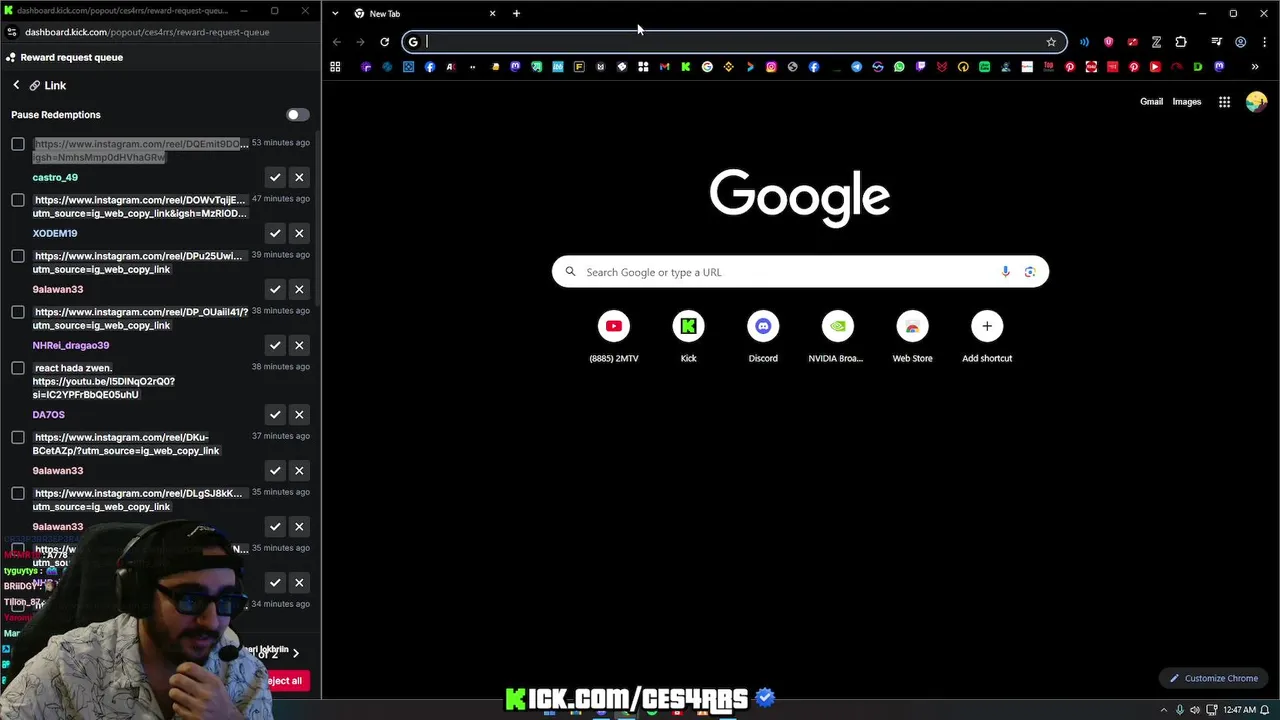Reject 9alawan33's DKu-BCetAZp reel request
Viewport: 1280px width, 720px height.
299,470
